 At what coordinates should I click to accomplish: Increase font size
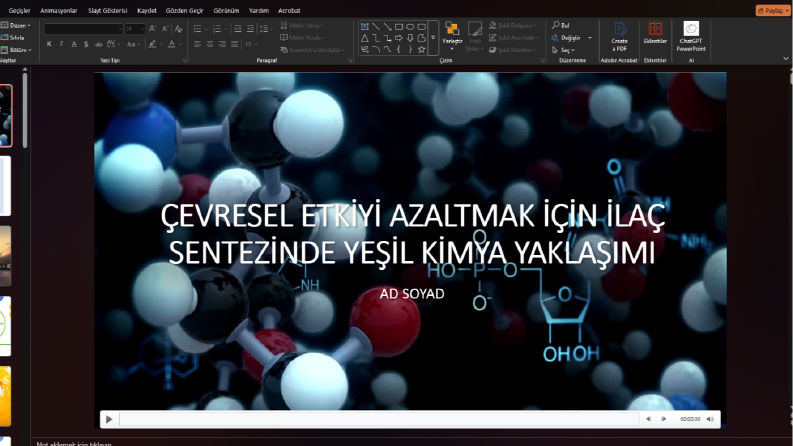tap(153, 29)
